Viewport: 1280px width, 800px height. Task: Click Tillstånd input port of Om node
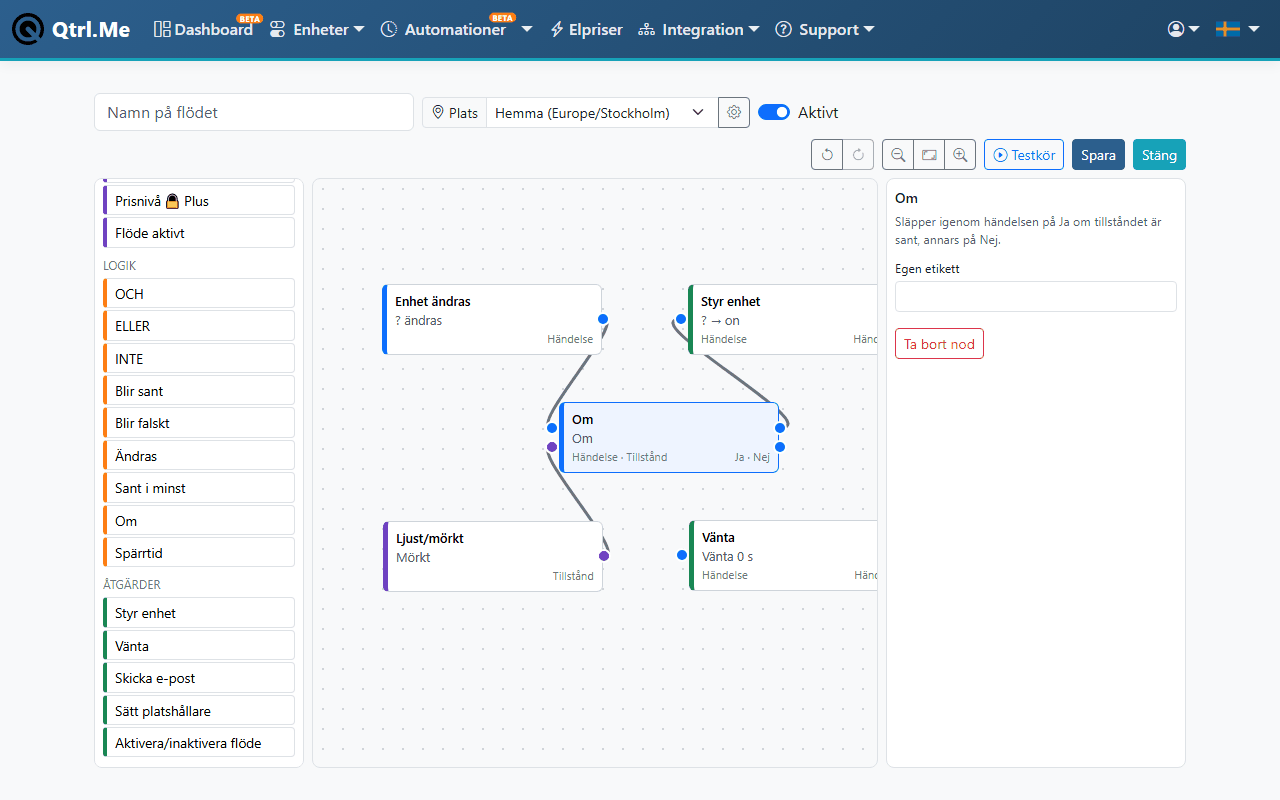[x=552, y=447]
